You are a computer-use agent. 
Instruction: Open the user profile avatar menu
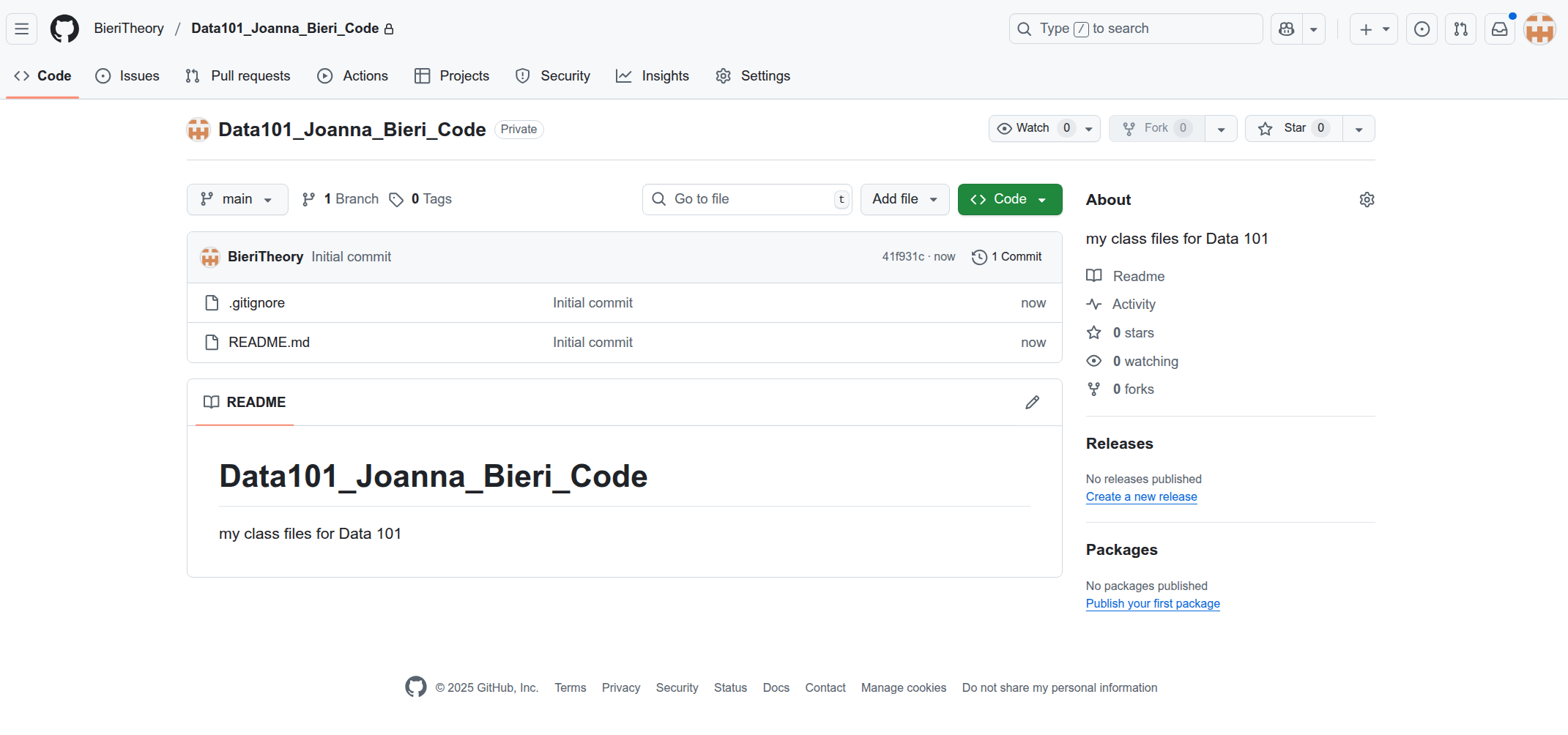tap(1539, 29)
